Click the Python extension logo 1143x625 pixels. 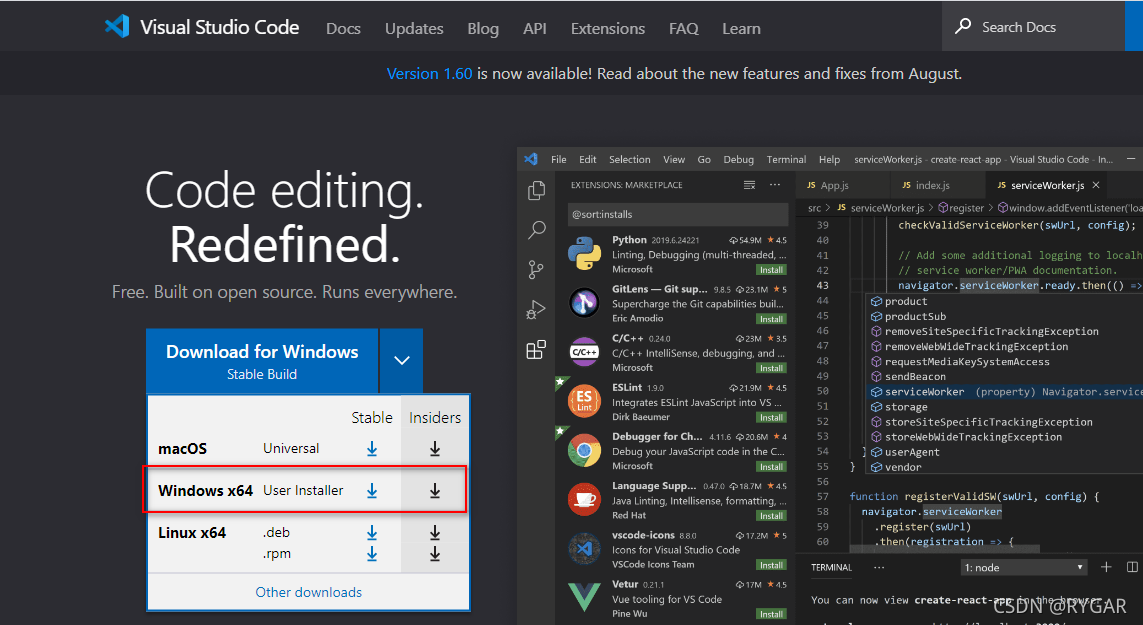coord(585,254)
